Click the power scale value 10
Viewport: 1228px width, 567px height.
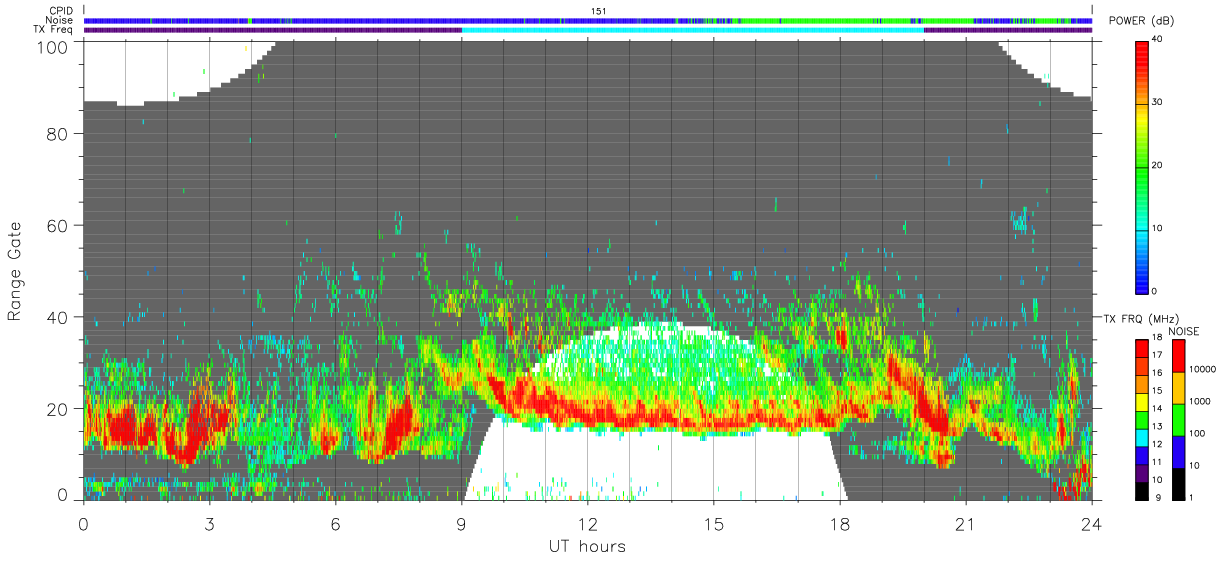(x=1157, y=229)
